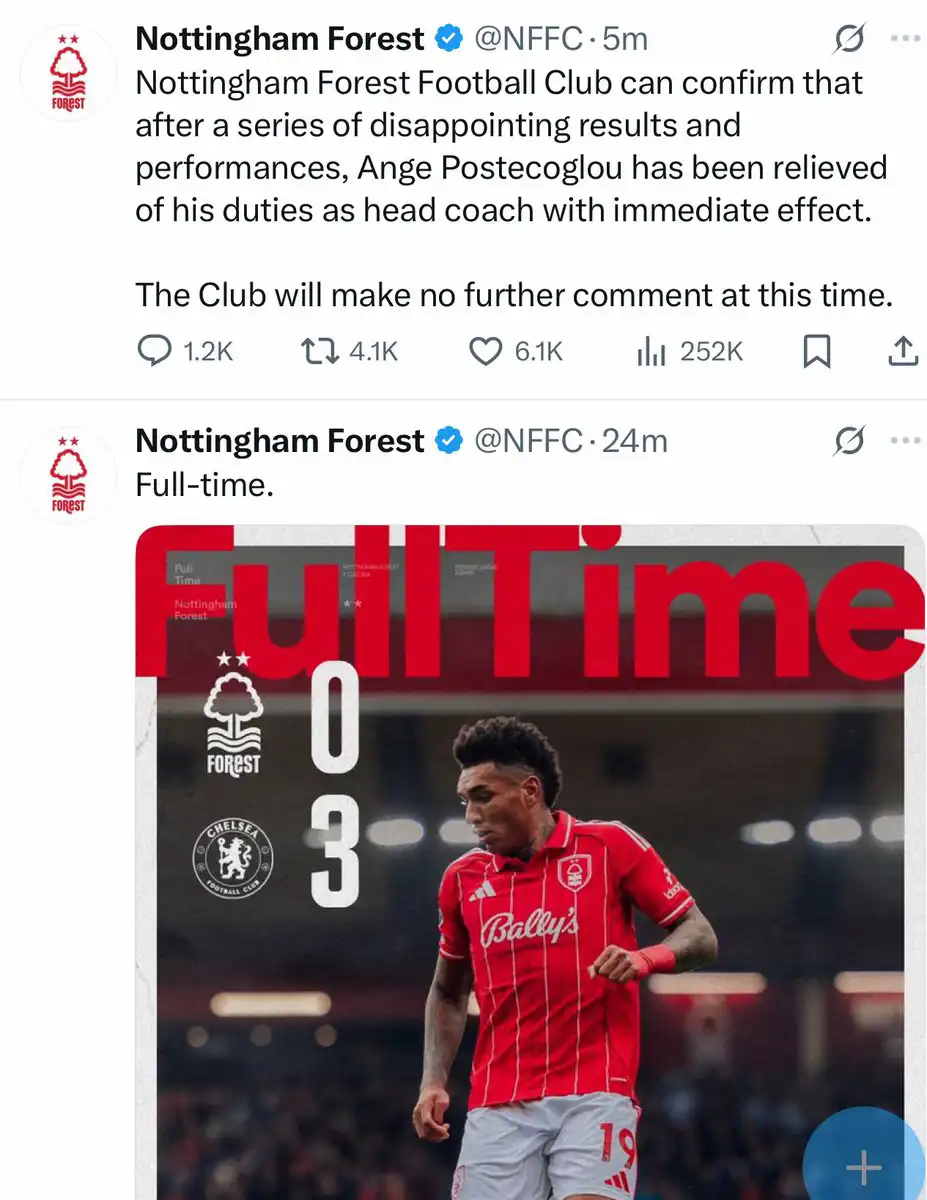This screenshot has width=927, height=1200.
Task: Open @NFFC handle on Full-time tweet
Action: (527, 441)
